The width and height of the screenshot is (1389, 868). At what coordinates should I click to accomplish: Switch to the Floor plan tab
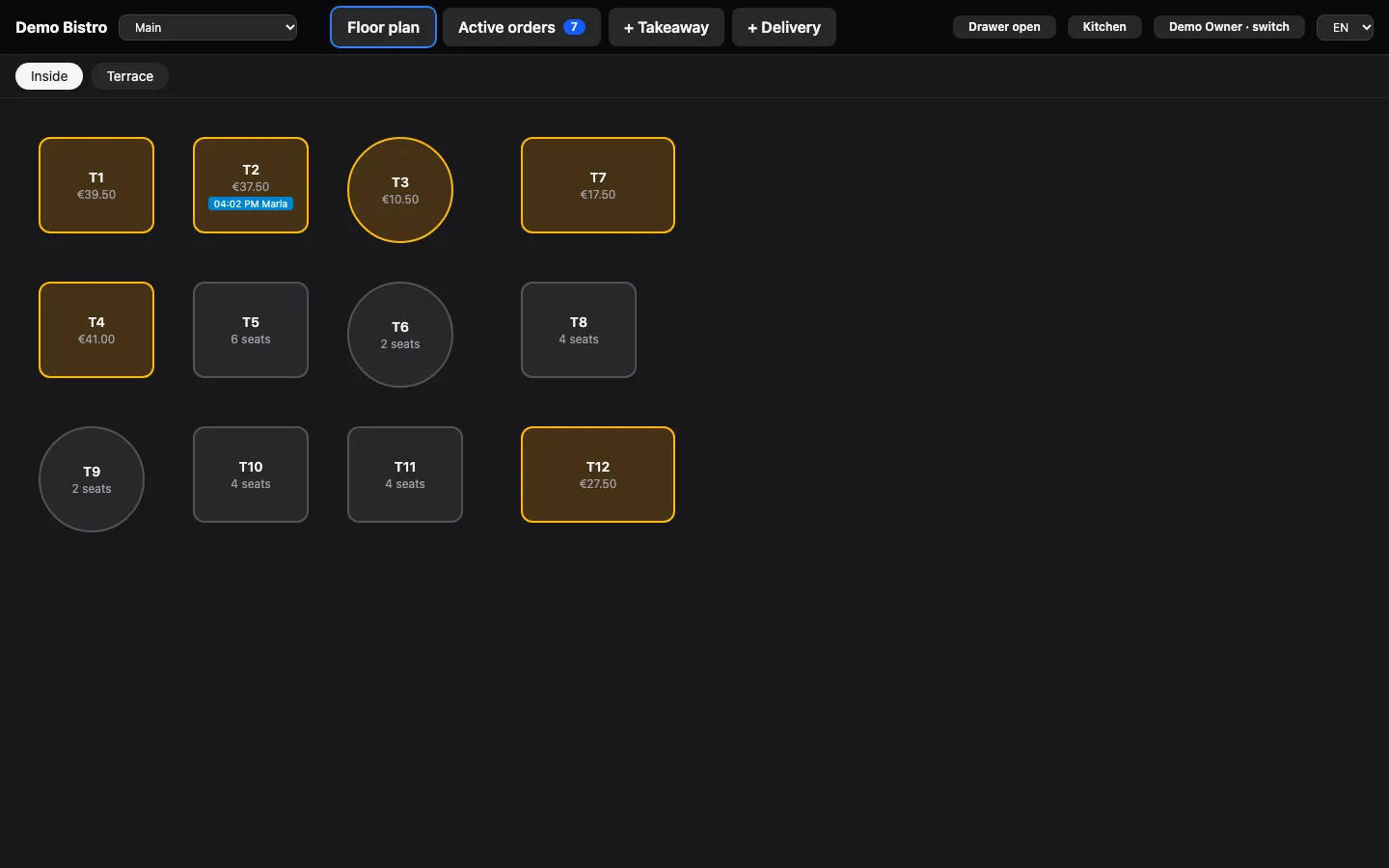(383, 27)
